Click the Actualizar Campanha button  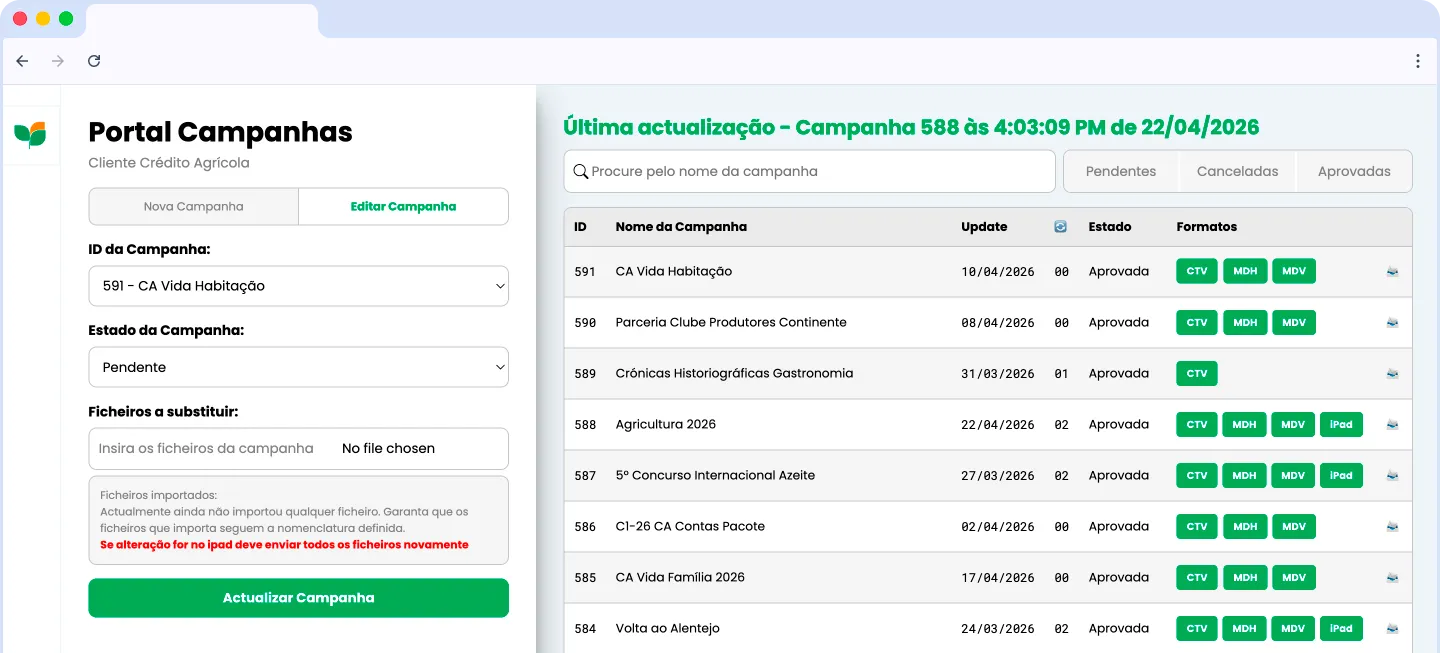(298, 598)
